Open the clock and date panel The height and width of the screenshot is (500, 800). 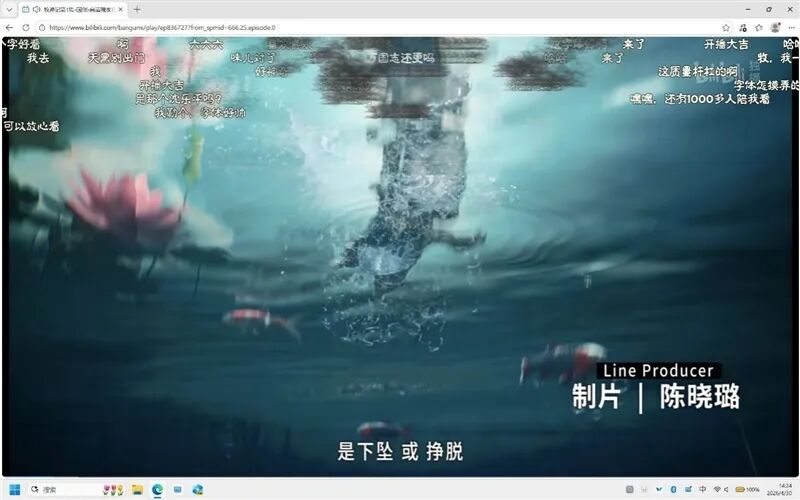(x=779, y=489)
